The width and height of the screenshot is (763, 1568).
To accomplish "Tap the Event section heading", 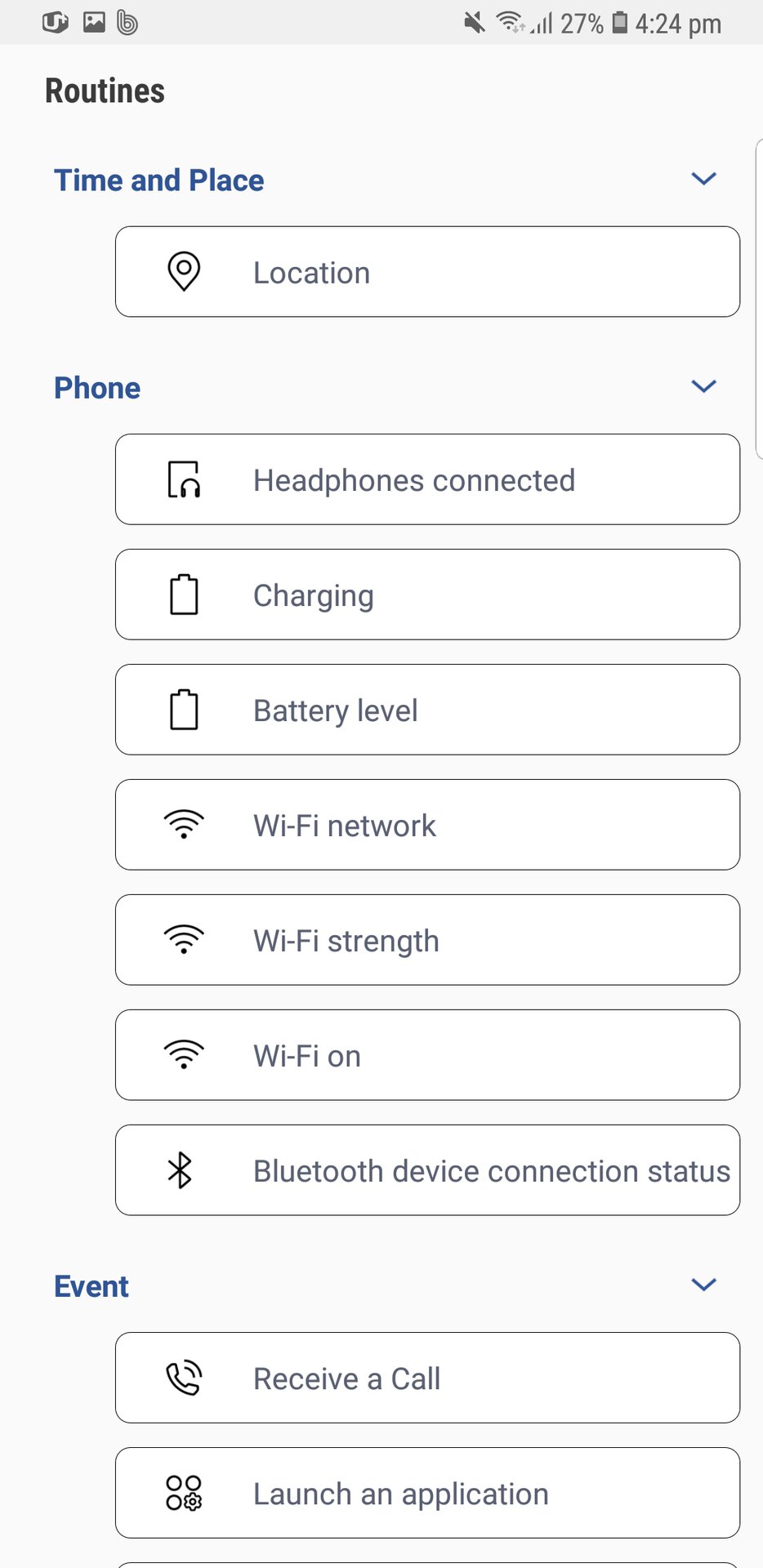I will [x=91, y=1286].
